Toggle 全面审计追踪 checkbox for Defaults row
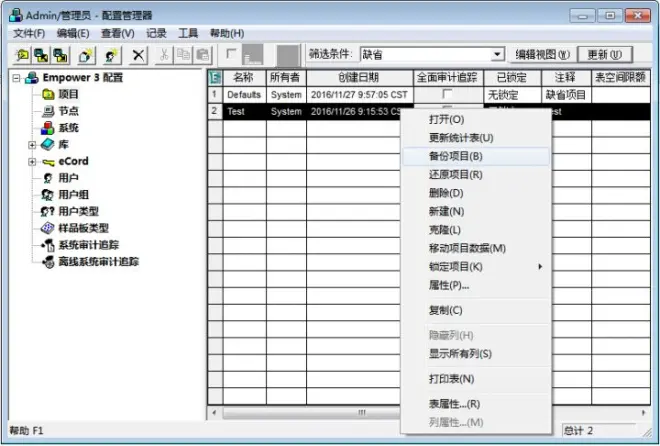Image resolution: width=660 pixels, height=446 pixels. tap(447, 94)
